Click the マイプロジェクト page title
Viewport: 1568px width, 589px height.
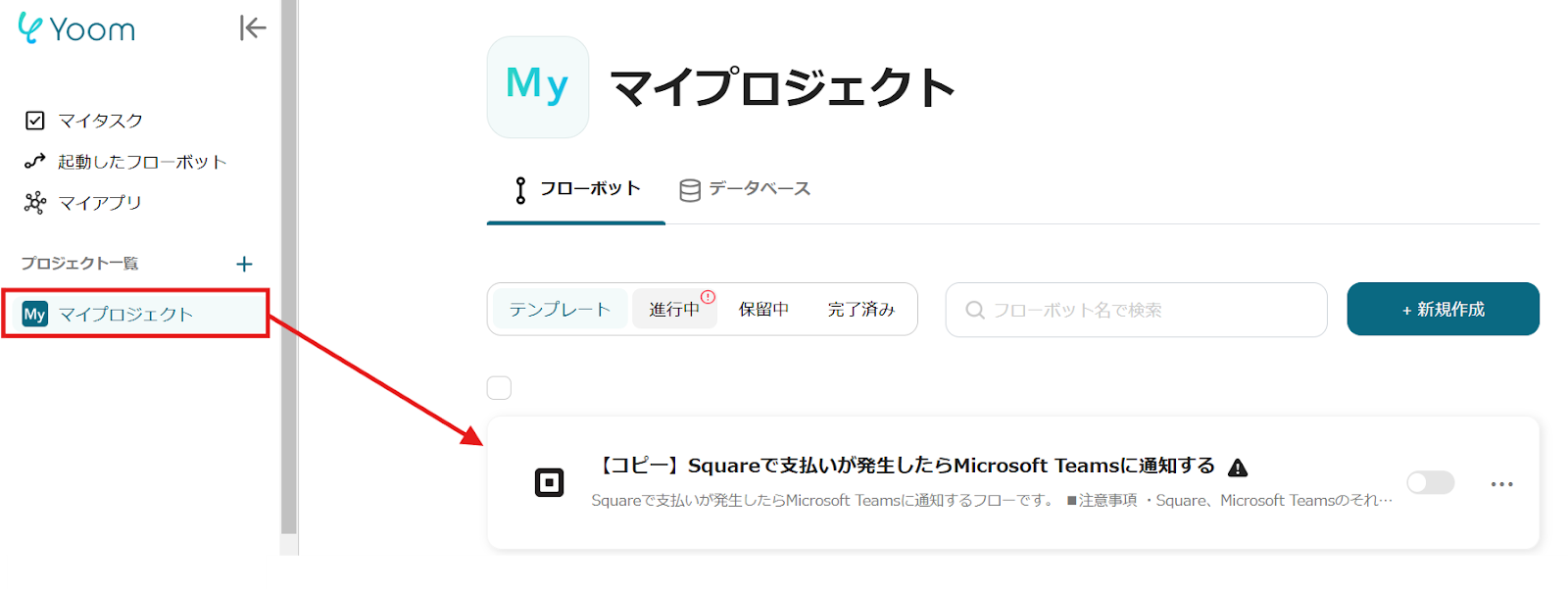[783, 87]
